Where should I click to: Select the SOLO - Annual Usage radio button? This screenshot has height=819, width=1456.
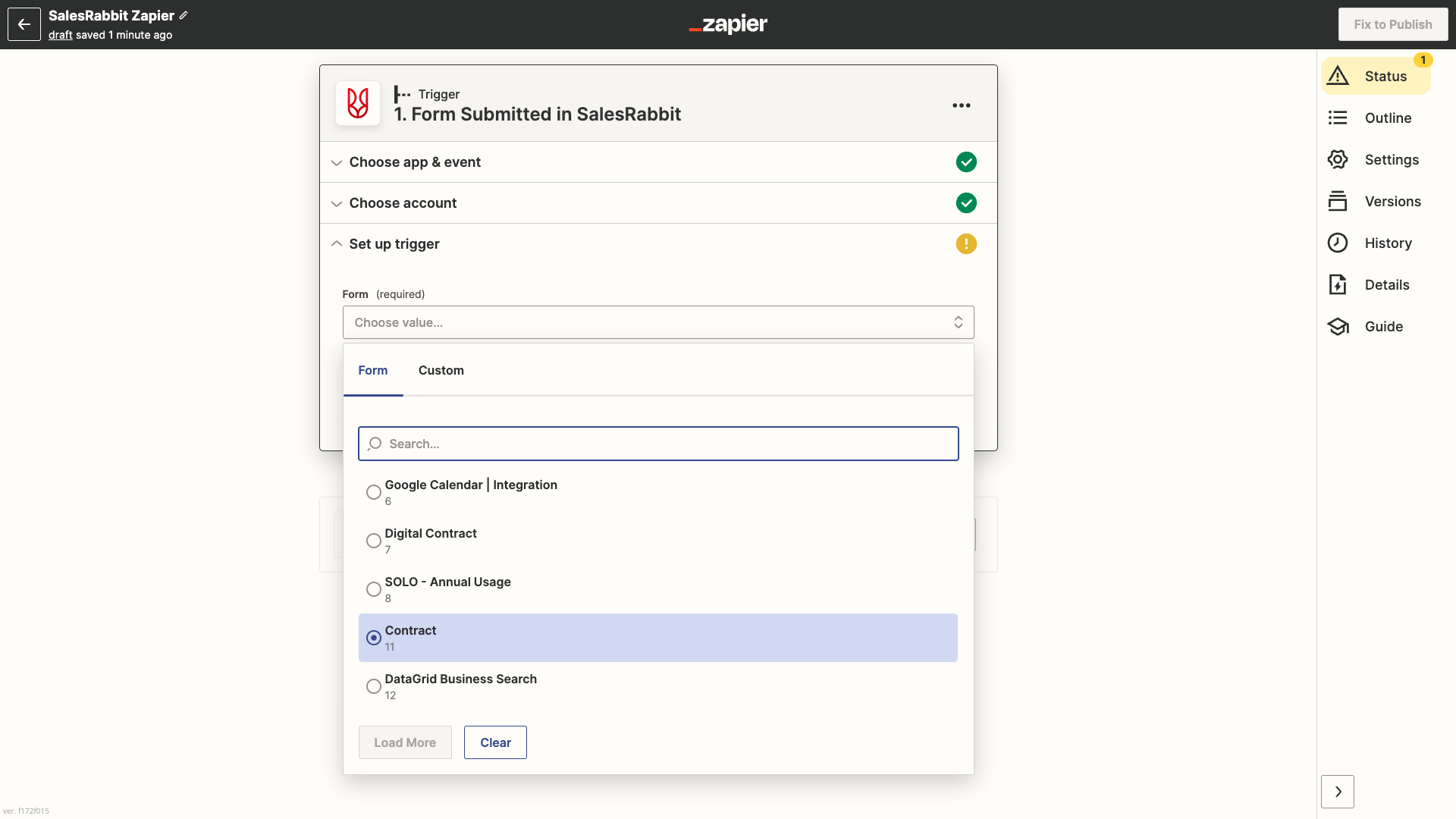click(374, 589)
